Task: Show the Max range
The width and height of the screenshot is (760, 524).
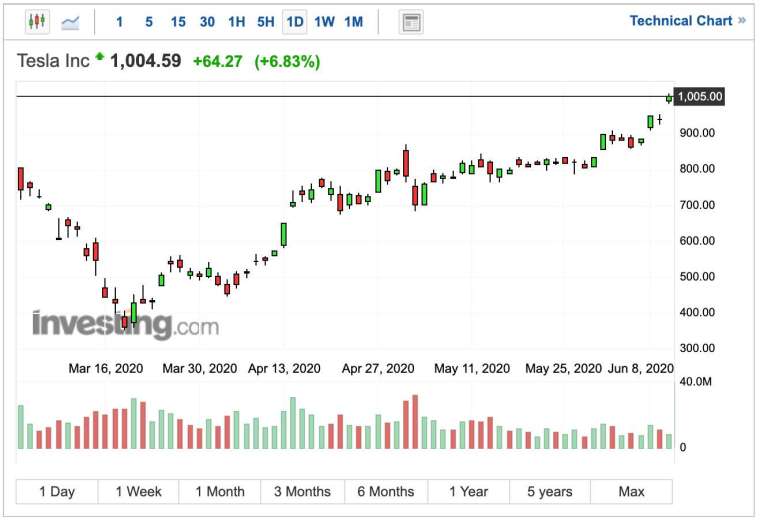Action: click(x=632, y=492)
